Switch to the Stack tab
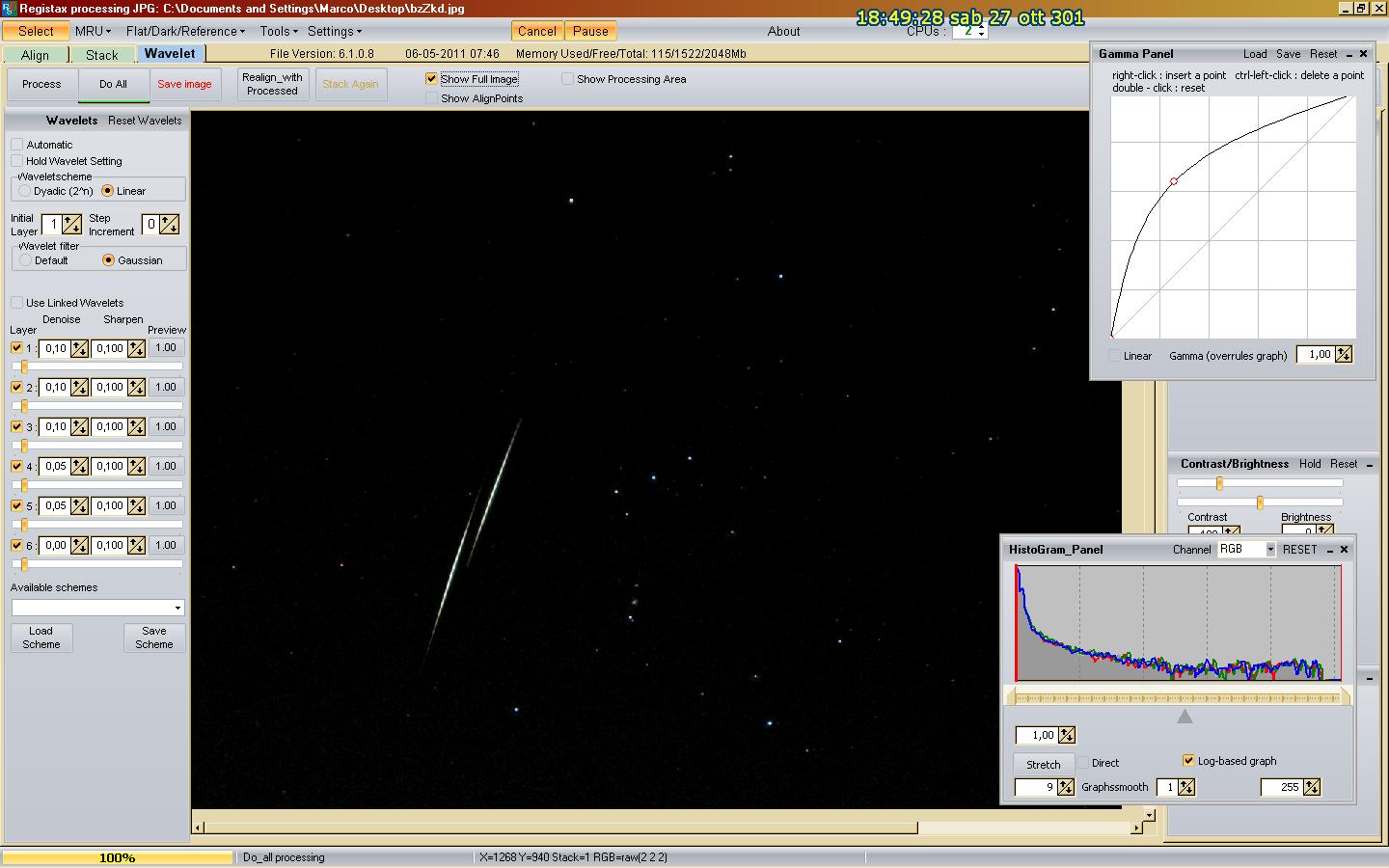 (x=101, y=55)
